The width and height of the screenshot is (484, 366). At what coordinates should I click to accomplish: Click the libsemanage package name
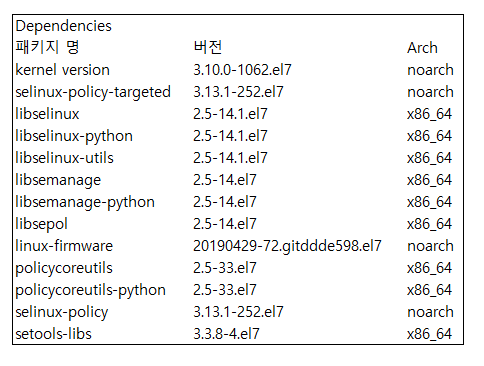click(58, 180)
